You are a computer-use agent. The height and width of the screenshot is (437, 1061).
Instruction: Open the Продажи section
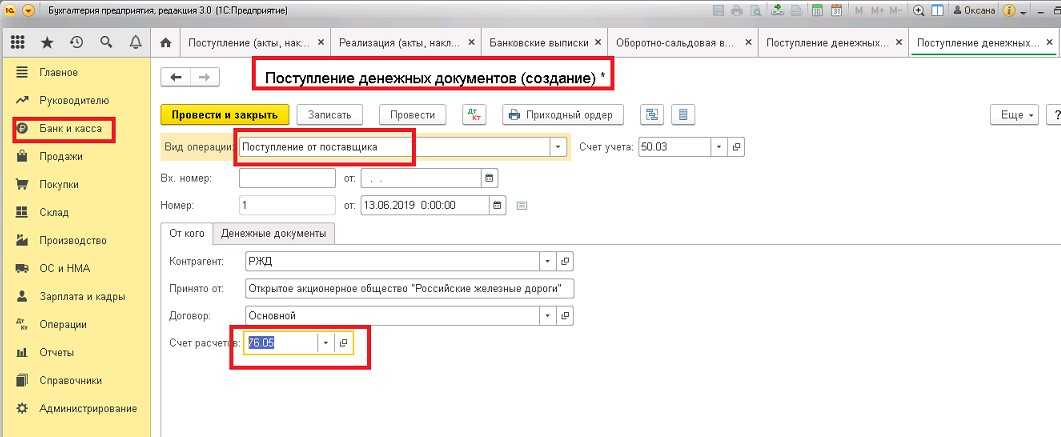click(61, 156)
